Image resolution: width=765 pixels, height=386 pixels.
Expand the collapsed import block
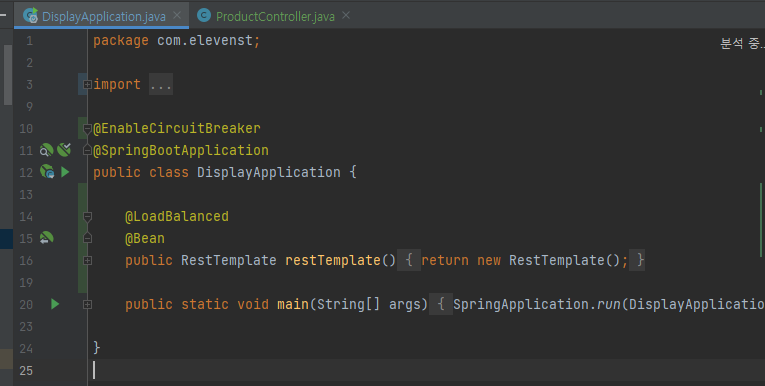pyautogui.click(x=87, y=84)
